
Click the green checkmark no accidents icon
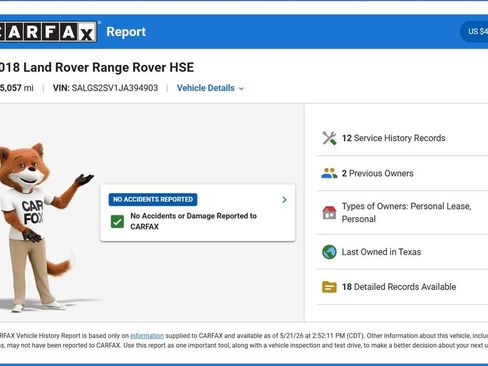click(x=117, y=221)
